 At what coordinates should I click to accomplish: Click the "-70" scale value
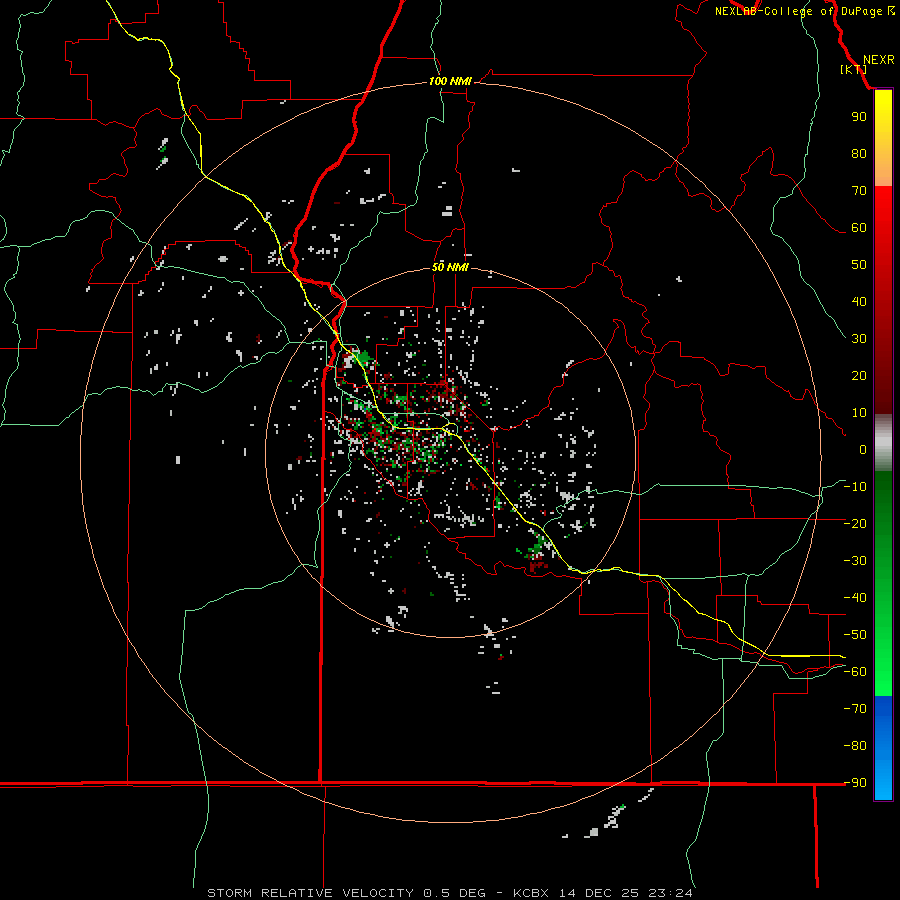coord(855,709)
